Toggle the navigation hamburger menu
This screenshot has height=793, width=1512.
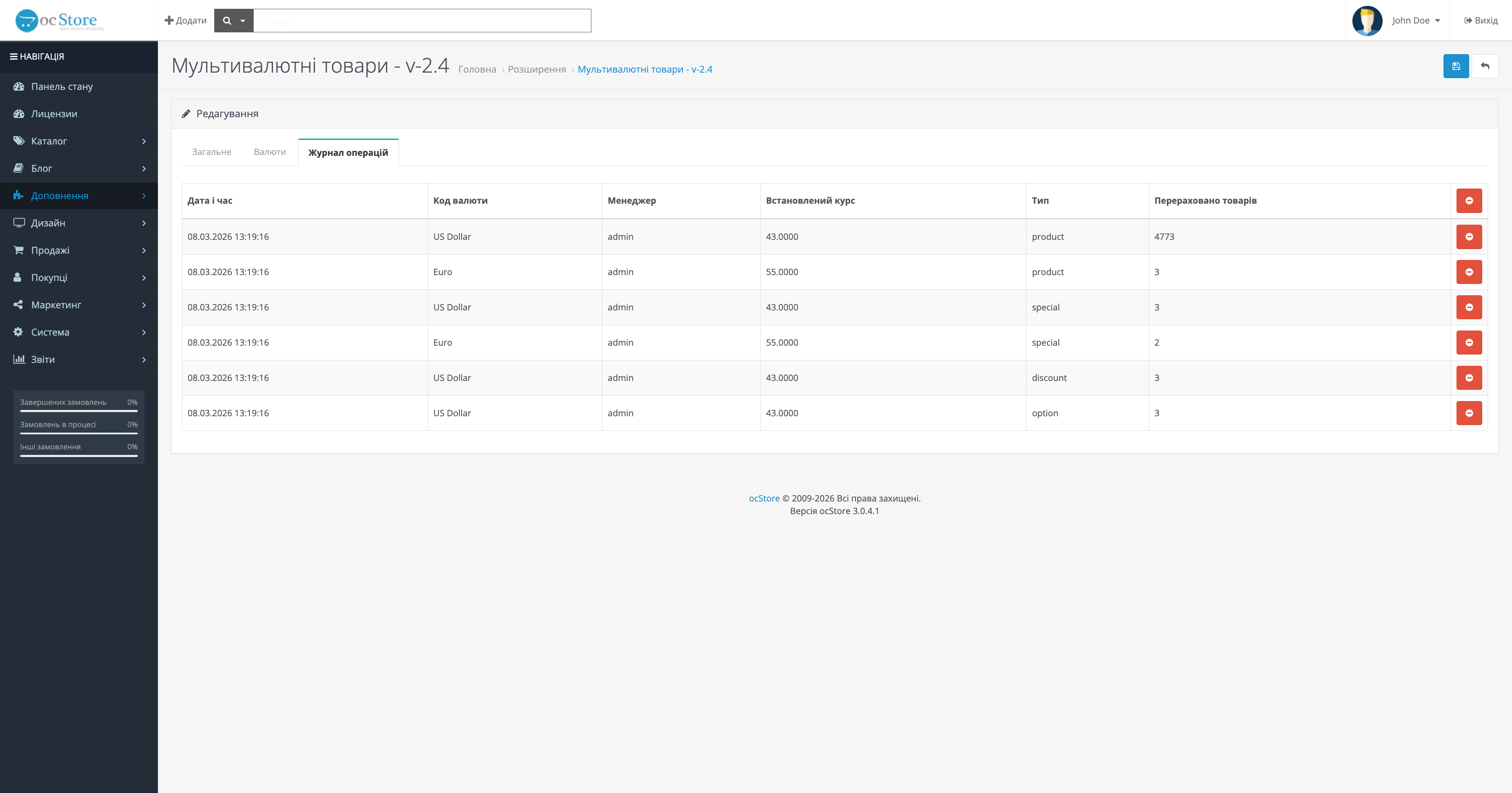[13, 56]
